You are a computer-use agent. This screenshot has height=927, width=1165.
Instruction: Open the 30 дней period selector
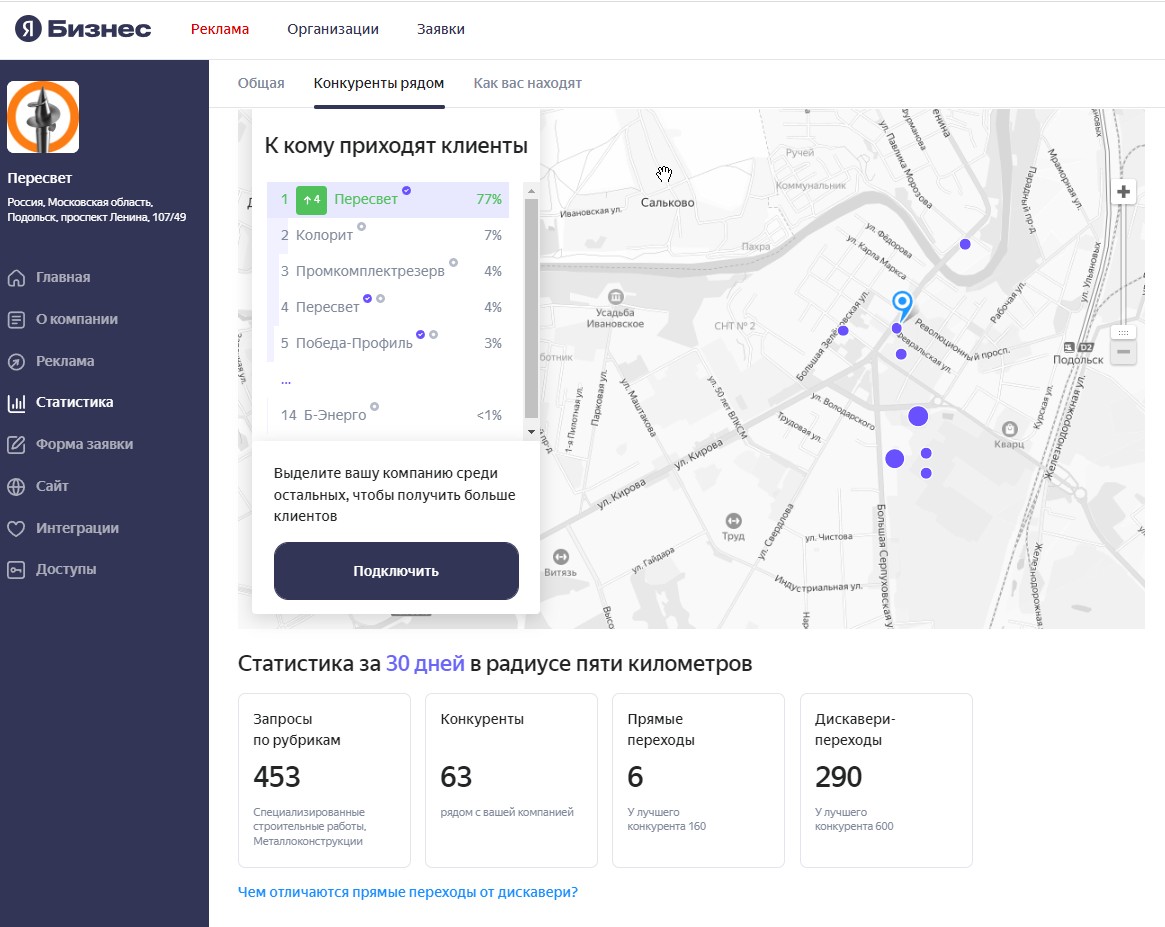pyautogui.click(x=424, y=664)
